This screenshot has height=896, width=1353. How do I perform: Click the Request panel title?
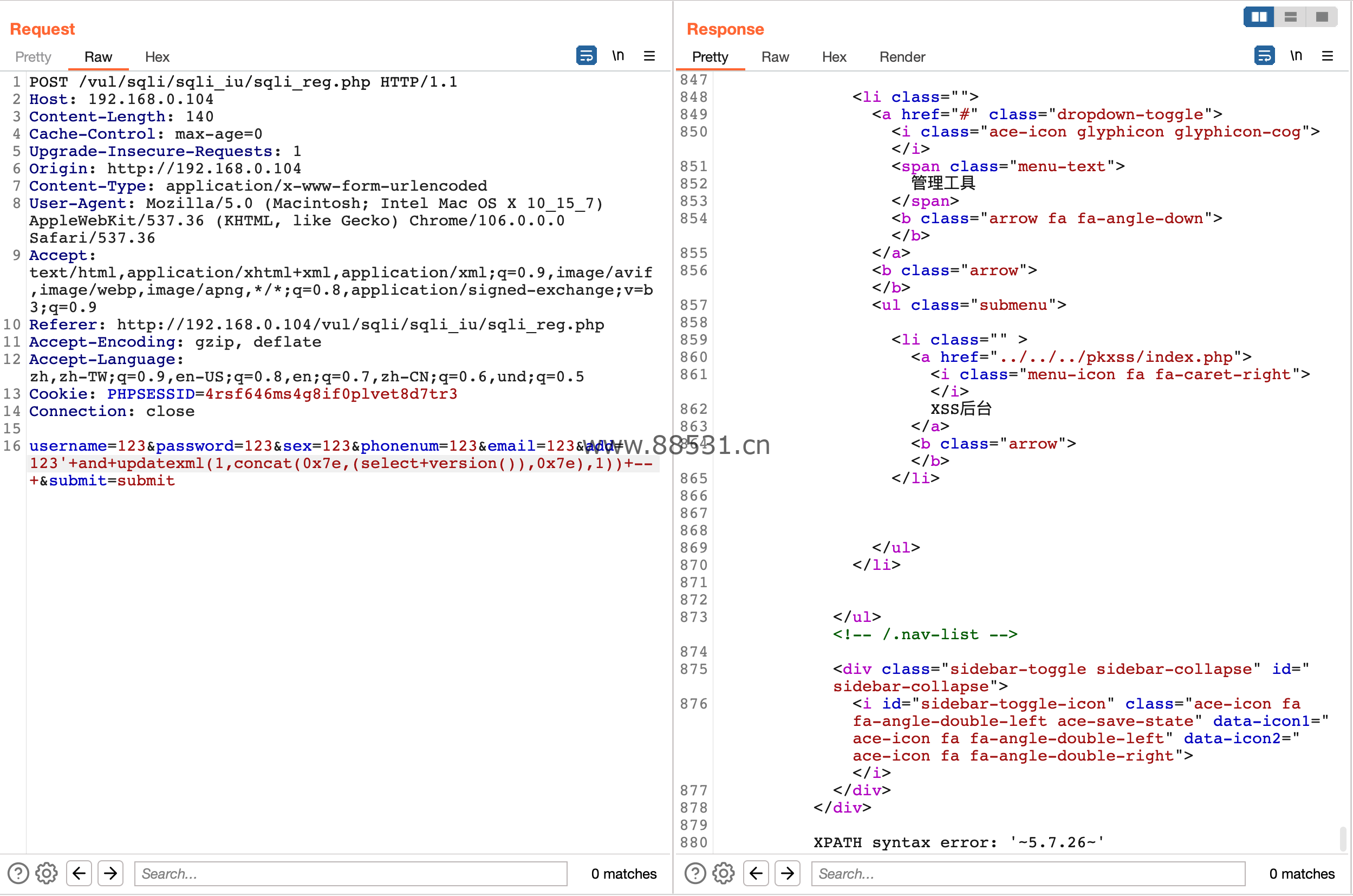(42, 29)
